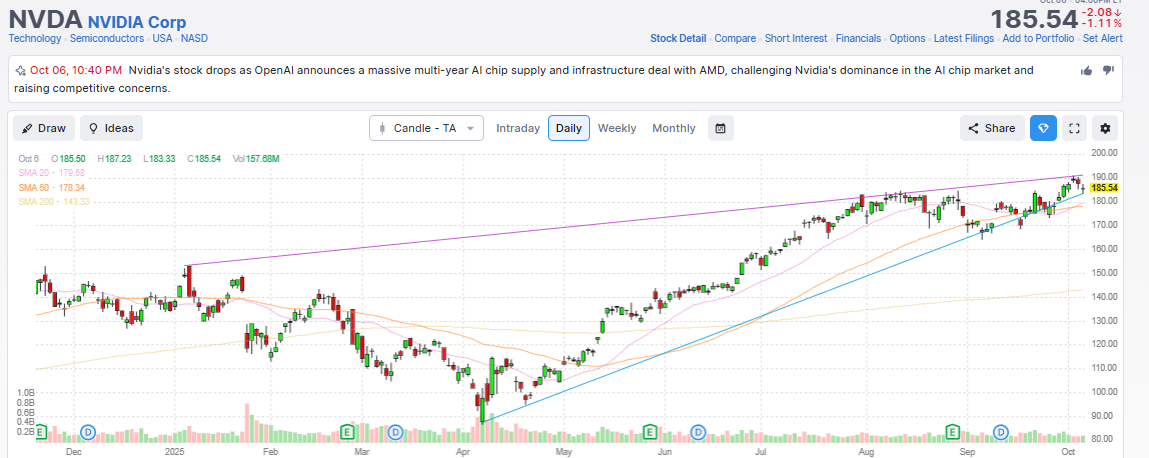The width and height of the screenshot is (1149, 458).
Task: Click the -1.11% change value
Action: tap(1101, 23)
